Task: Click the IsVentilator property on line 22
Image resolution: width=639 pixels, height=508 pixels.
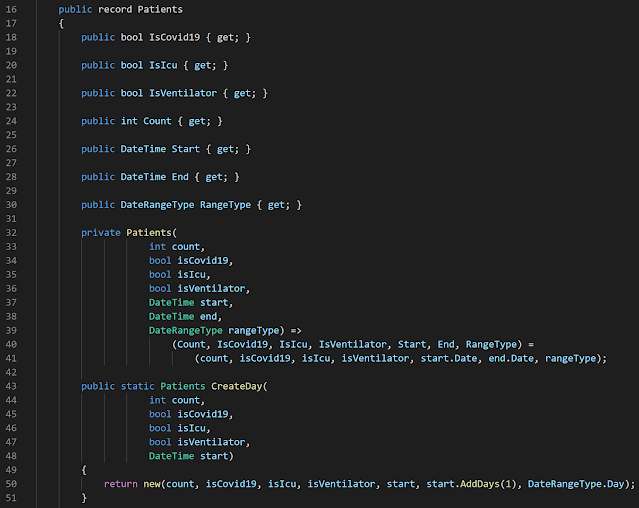Action: point(183,93)
